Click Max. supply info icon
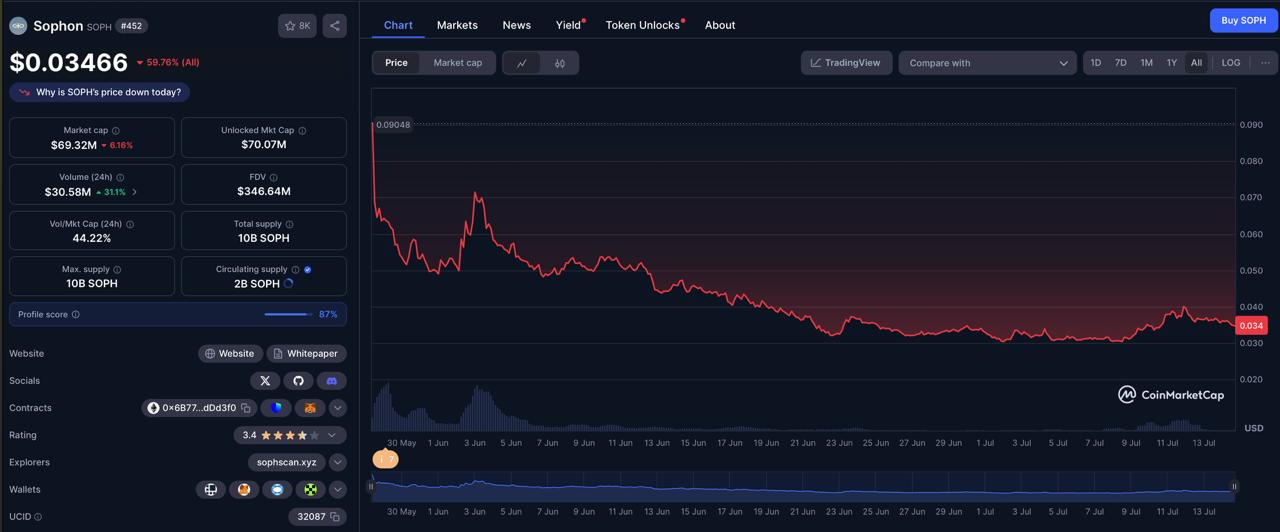Viewport: 1280px width, 532px height. coord(117,270)
